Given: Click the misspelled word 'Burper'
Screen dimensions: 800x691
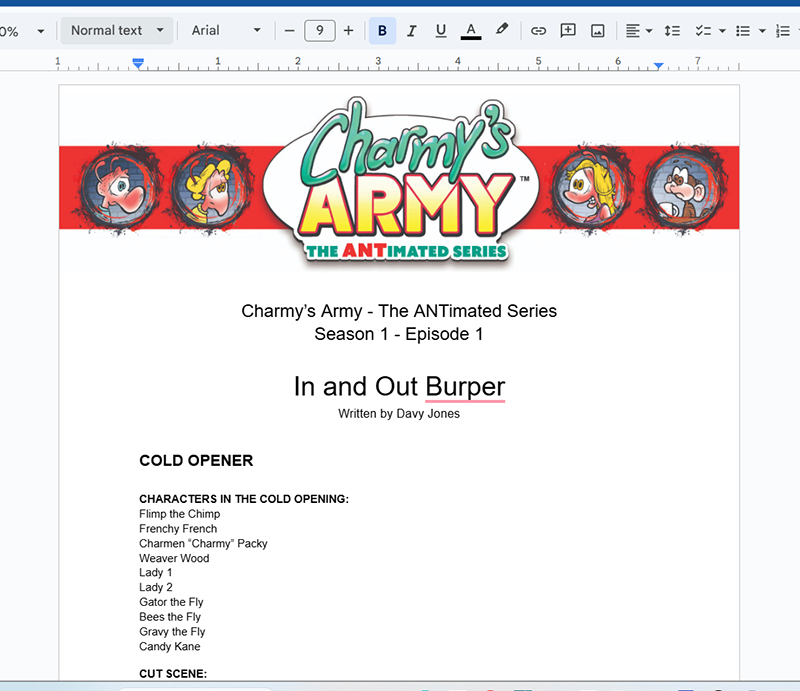Looking at the screenshot, I should pyautogui.click(x=465, y=386).
